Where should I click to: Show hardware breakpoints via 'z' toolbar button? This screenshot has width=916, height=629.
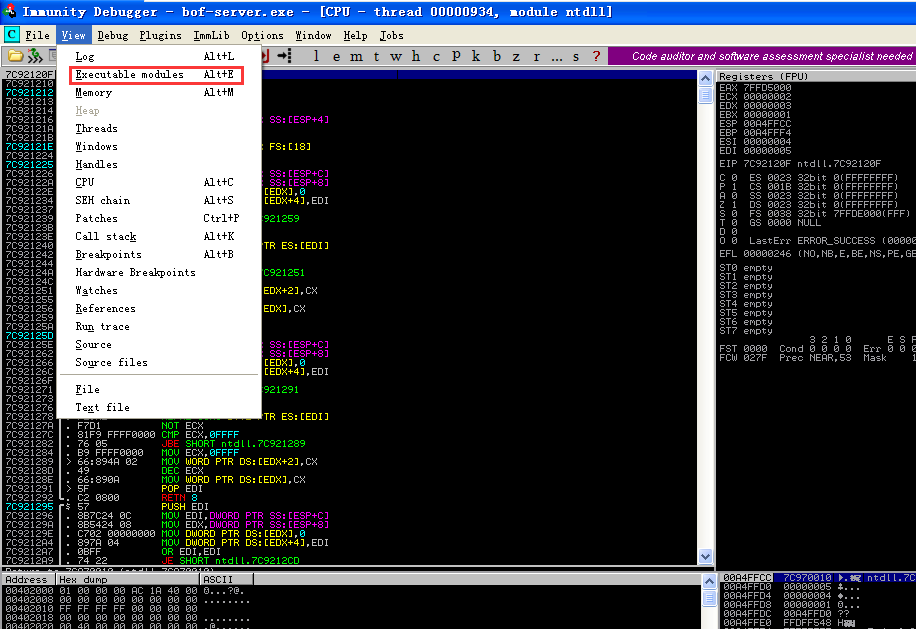click(x=516, y=56)
